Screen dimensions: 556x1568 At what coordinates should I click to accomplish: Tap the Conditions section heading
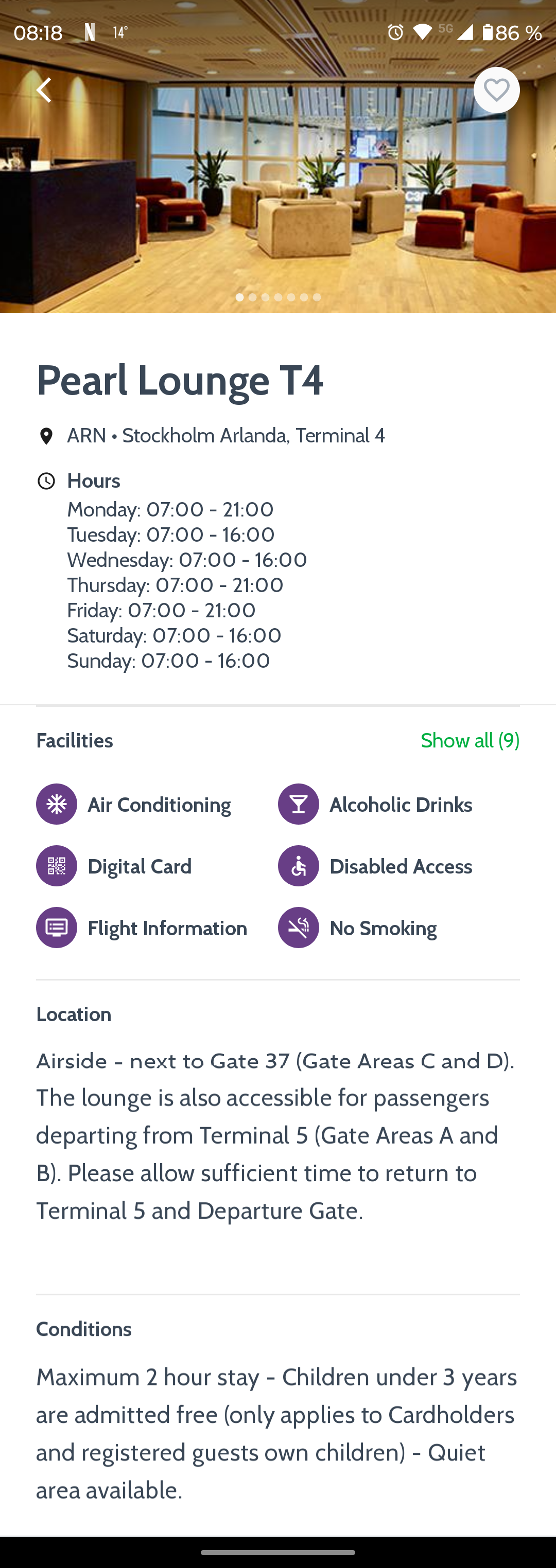tap(83, 1329)
